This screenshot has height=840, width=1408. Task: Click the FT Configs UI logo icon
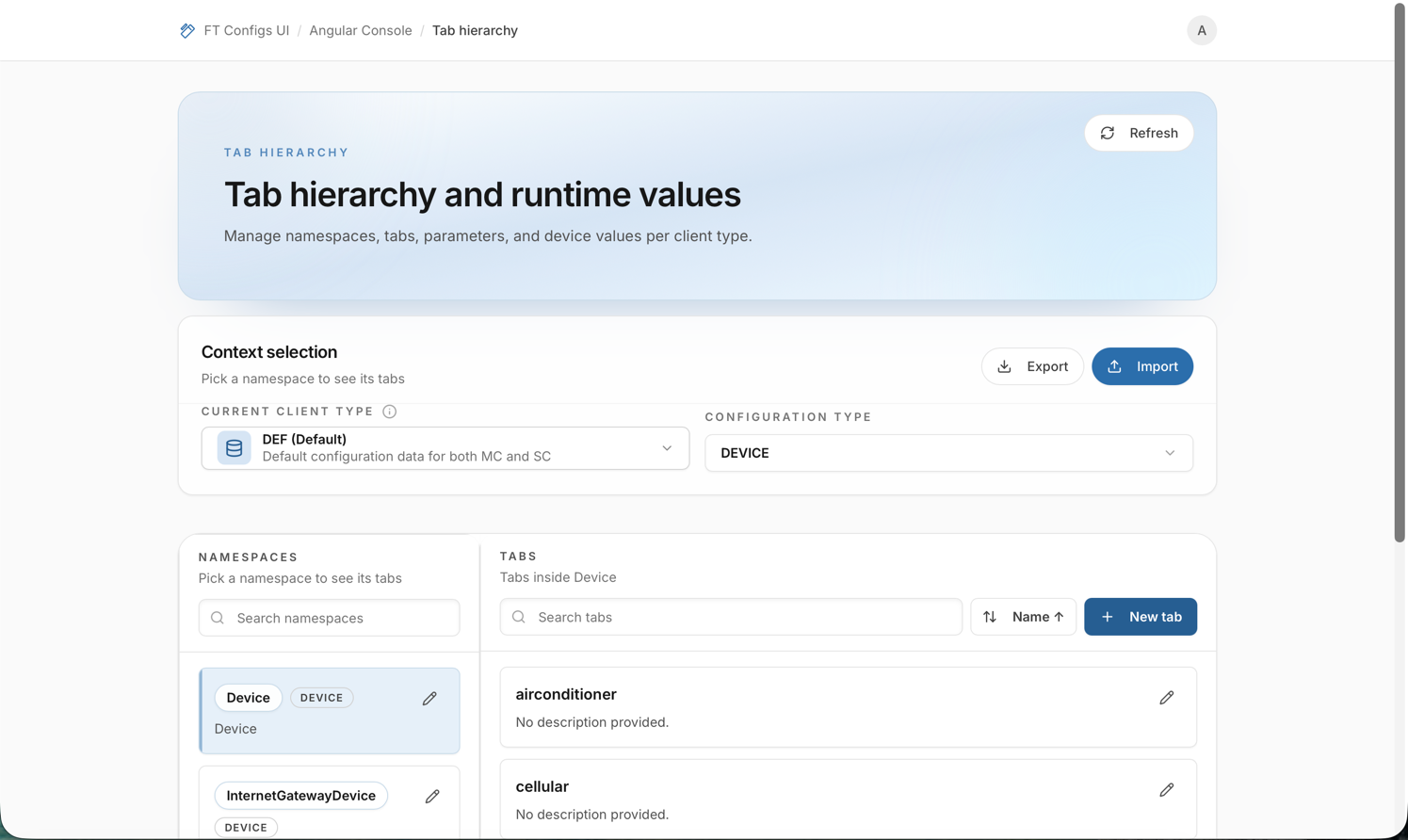187,30
